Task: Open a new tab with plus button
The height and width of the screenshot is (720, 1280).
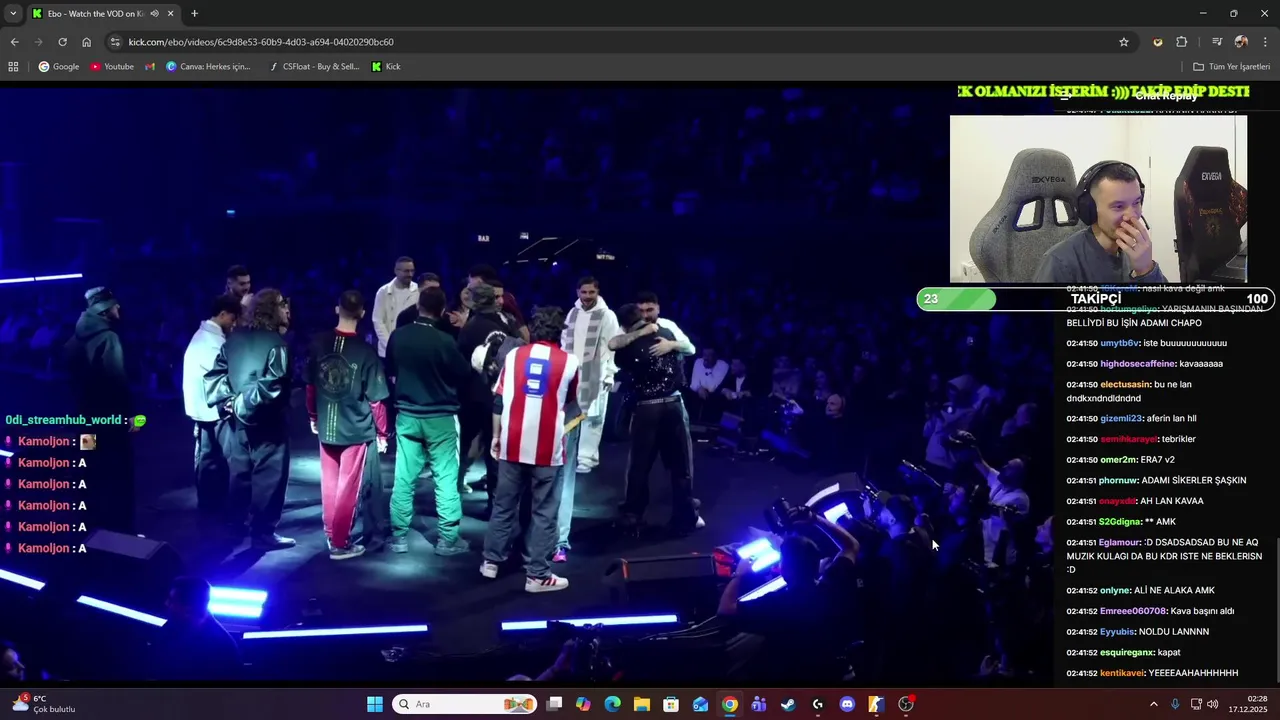Action: [x=194, y=14]
